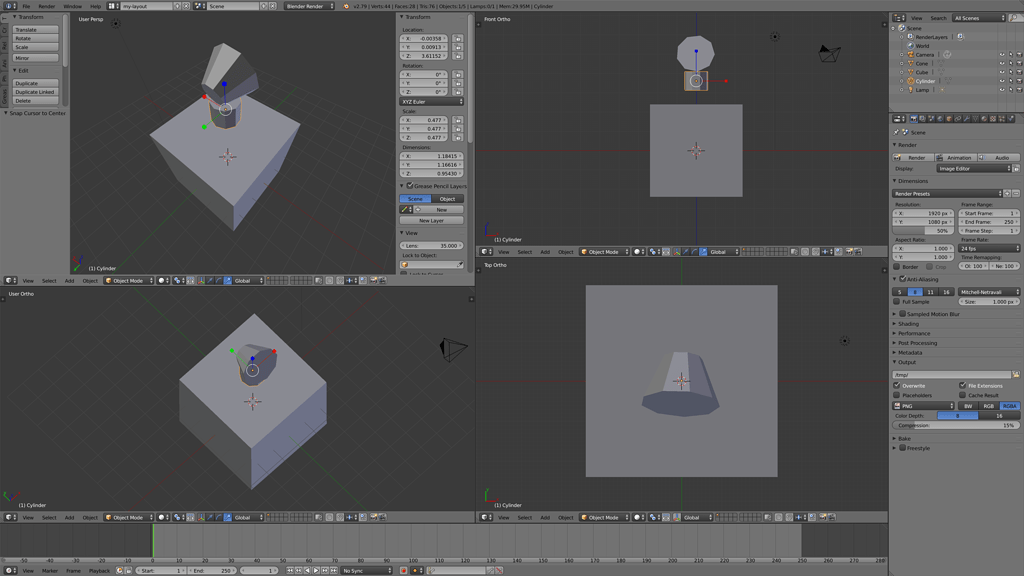
Task: Open the Modifiers wrench icon in Properties
Action: pos(966,119)
